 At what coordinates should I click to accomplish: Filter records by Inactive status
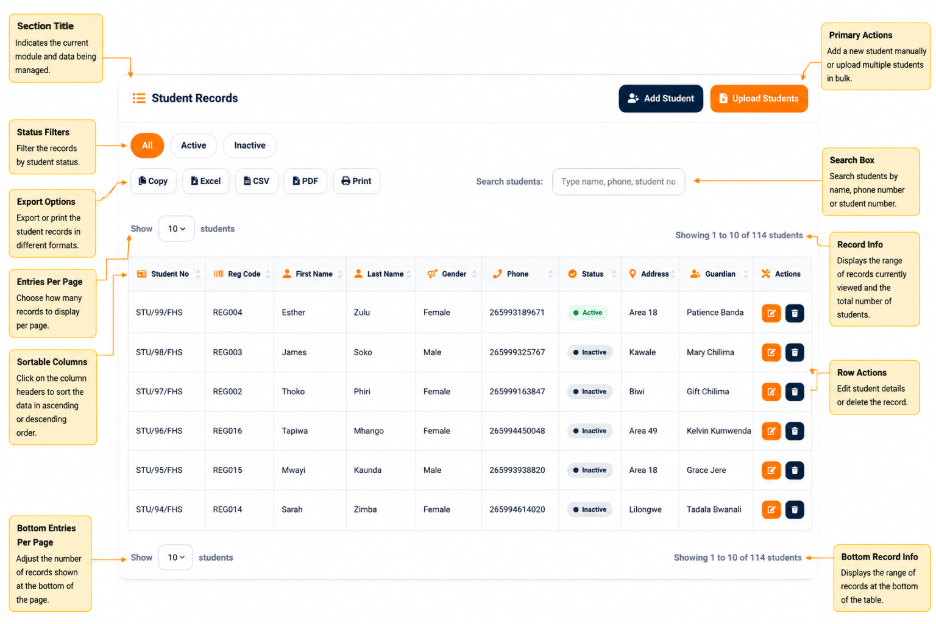point(250,145)
